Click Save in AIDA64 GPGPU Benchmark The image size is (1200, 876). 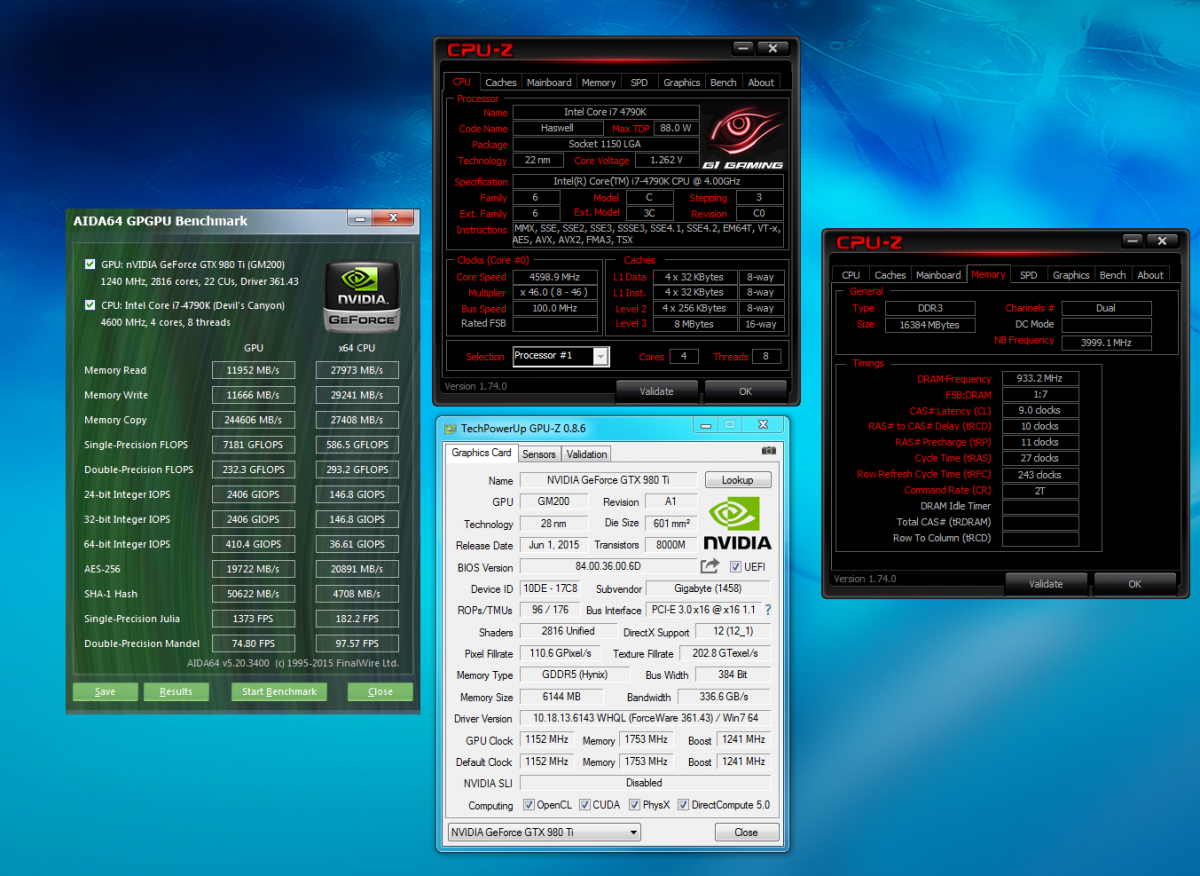(105, 691)
